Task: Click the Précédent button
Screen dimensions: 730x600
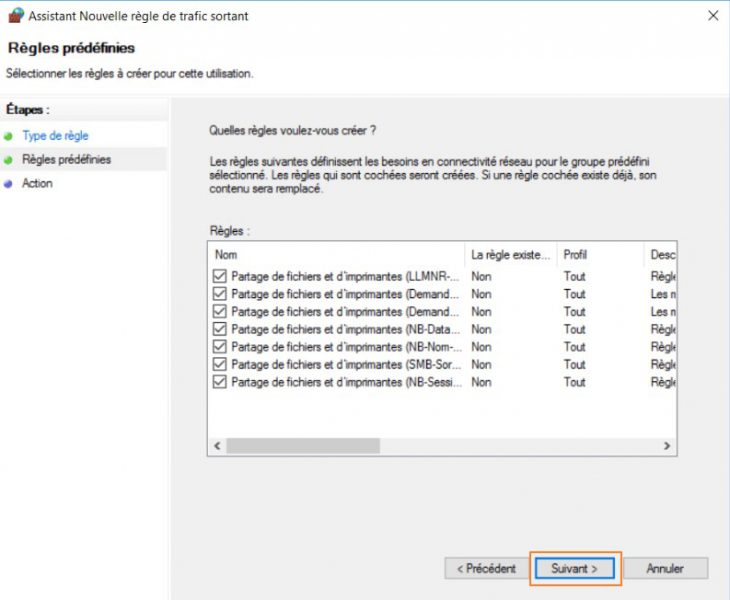Action: click(x=486, y=568)
